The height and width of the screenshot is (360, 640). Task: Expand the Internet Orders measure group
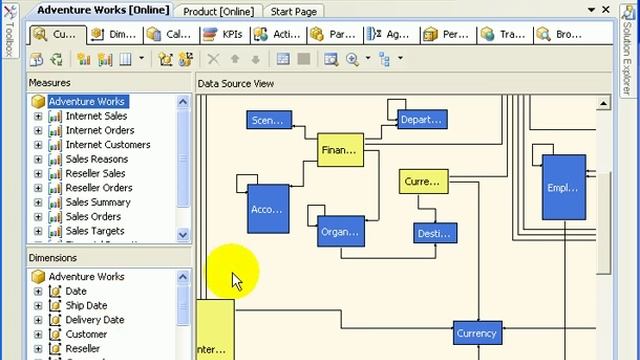[38, 131]
